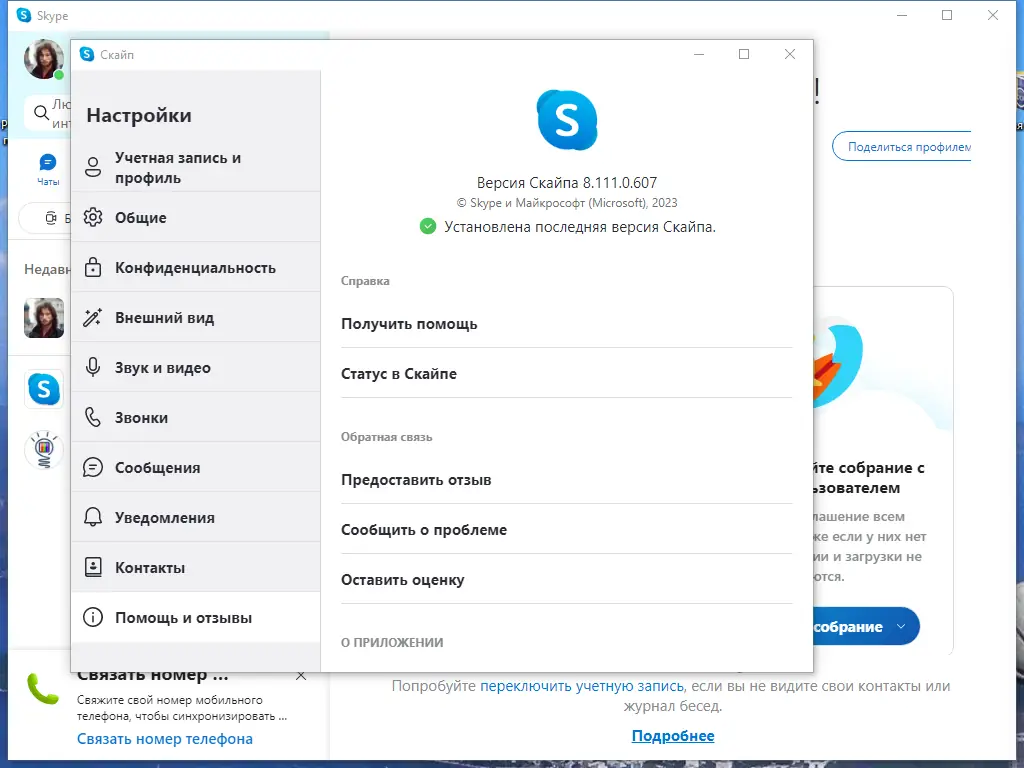Click the Messages speech bubble icon

[93, 467]
